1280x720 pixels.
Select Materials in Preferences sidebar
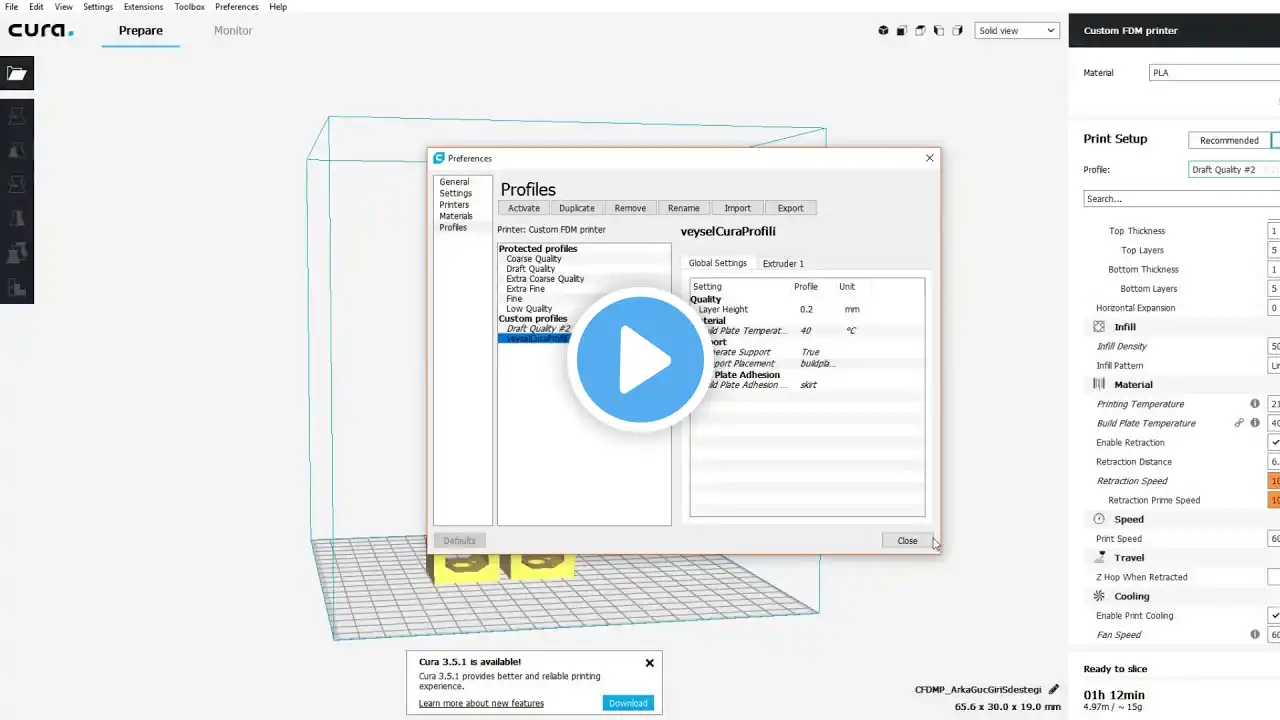tap(456, 216)
